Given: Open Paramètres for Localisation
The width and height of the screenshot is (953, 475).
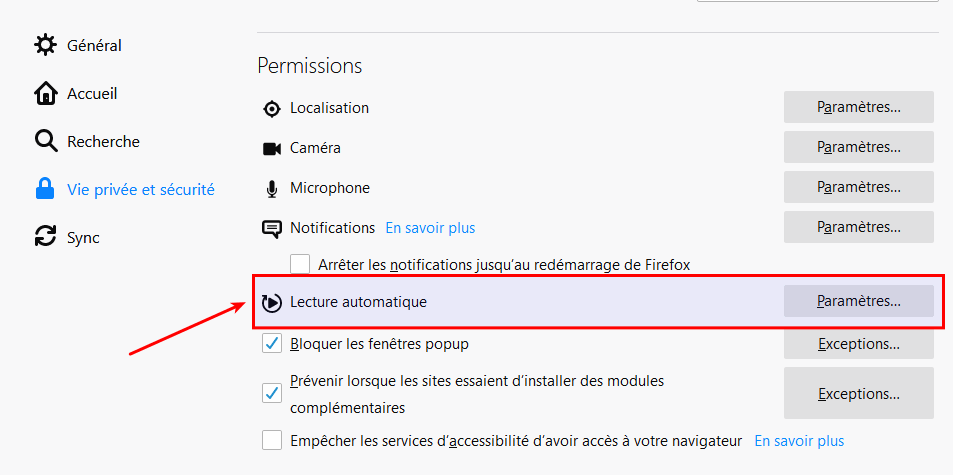Looking at the screenshot, I should click(x=858, y=107).
